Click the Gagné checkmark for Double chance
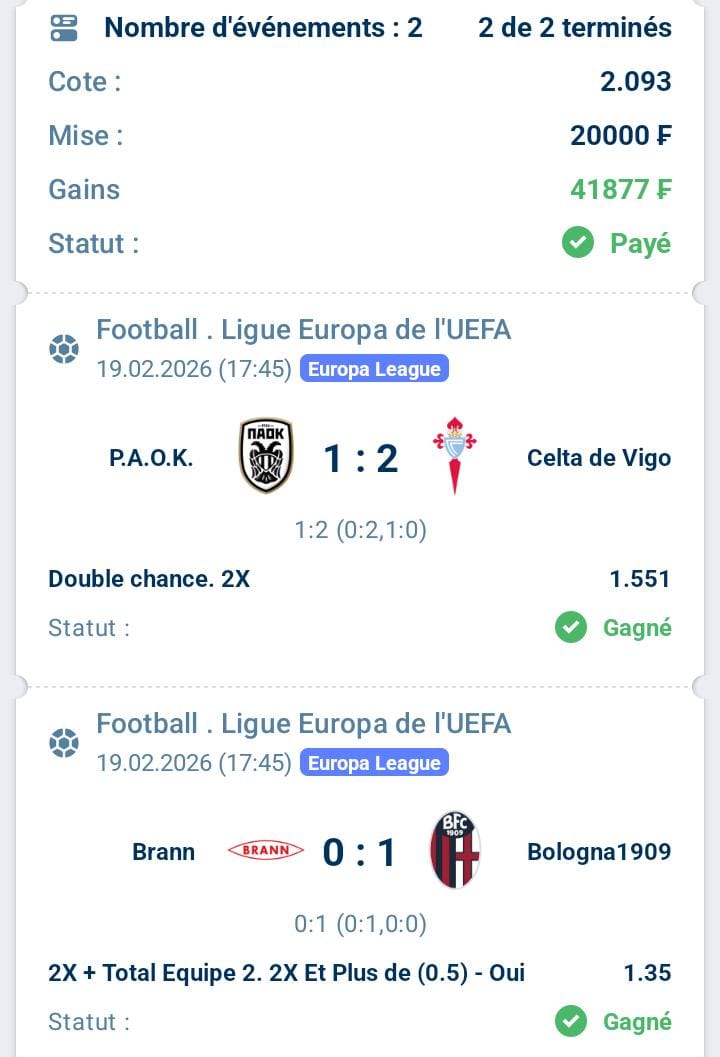Viewport: 720px width, 1057px height. (x=571, y=628)
